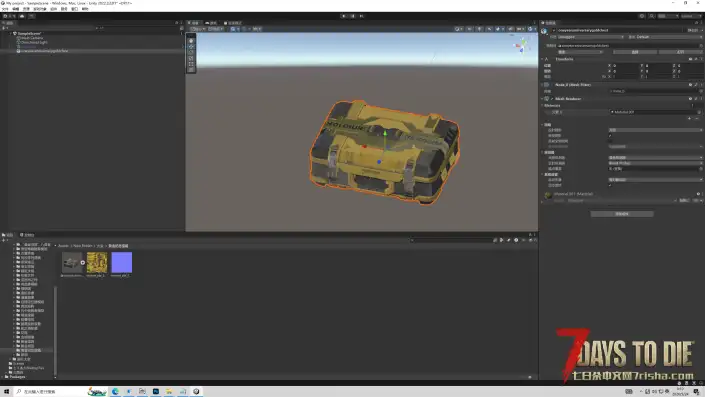Image resolution: width=705 pixels, height=397 pixels.
Task: Select SampleScene in the Hierarchy
Action: [x=29, y=34]
